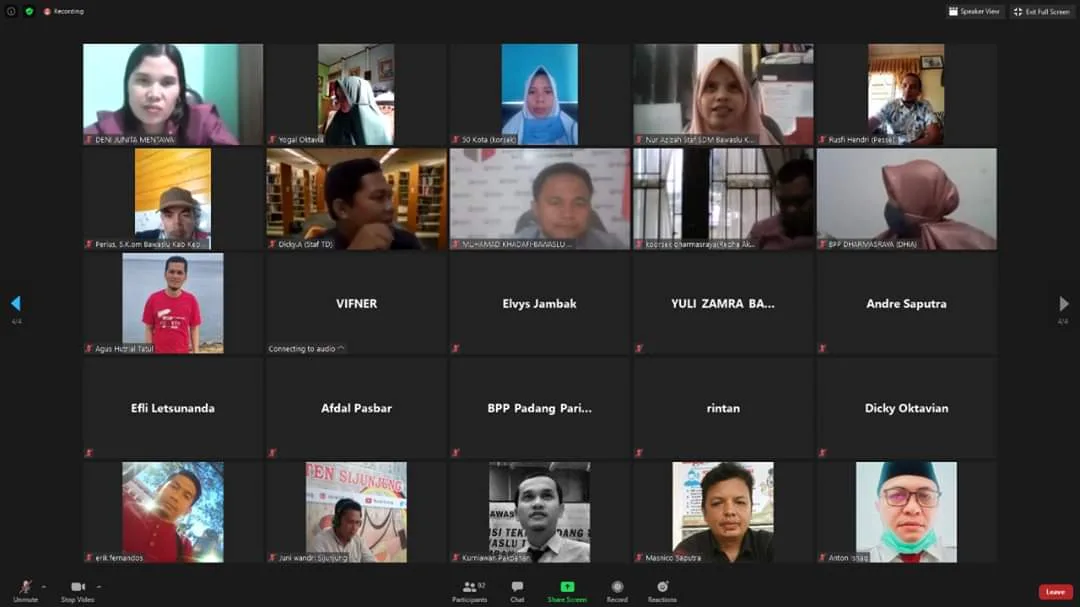Click the Record icon
The height and width of the screenshot is (607, 1080).
617,588
